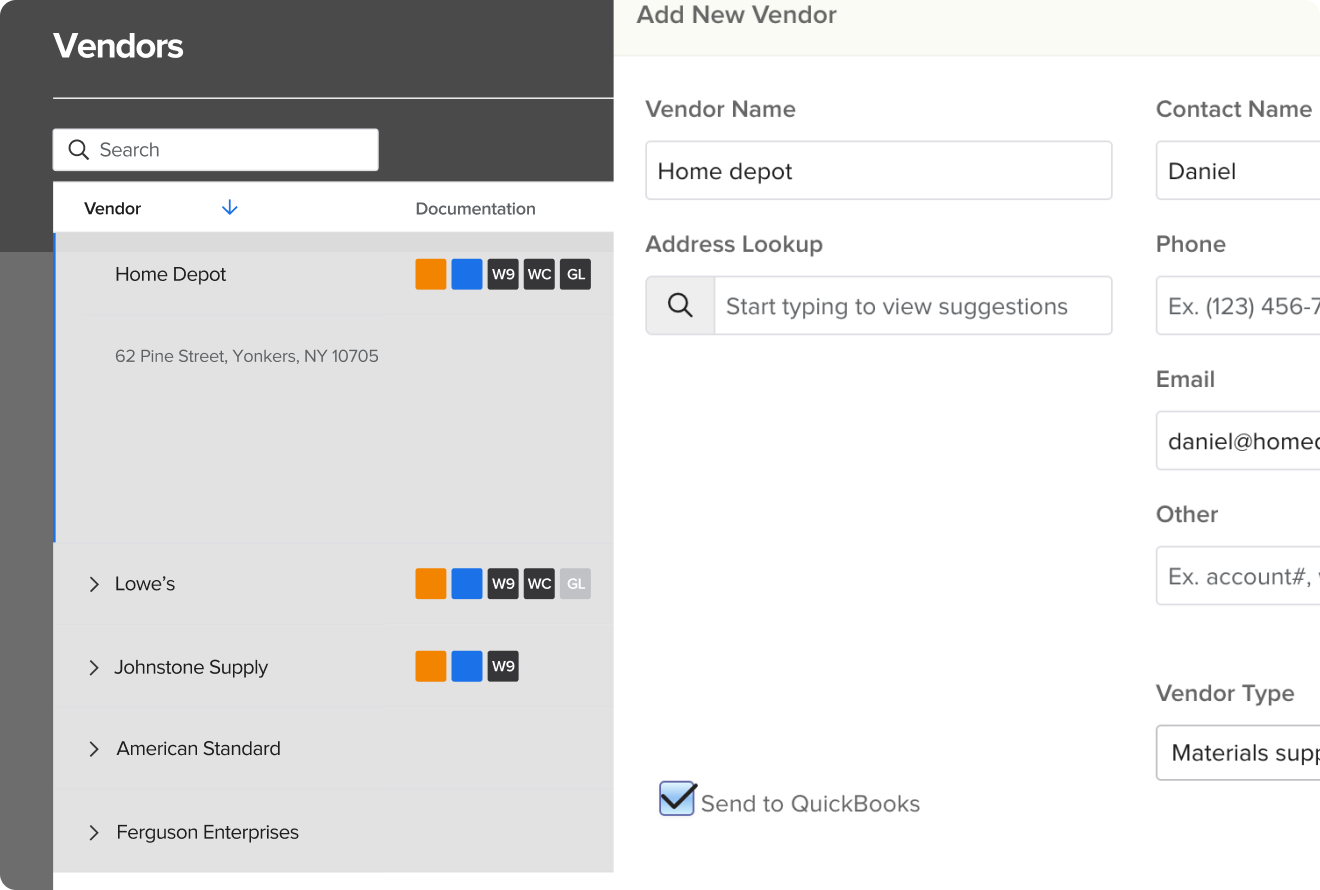
Task: Click the blue swatch for Lowe's
Action: click(x=467, y=584)
